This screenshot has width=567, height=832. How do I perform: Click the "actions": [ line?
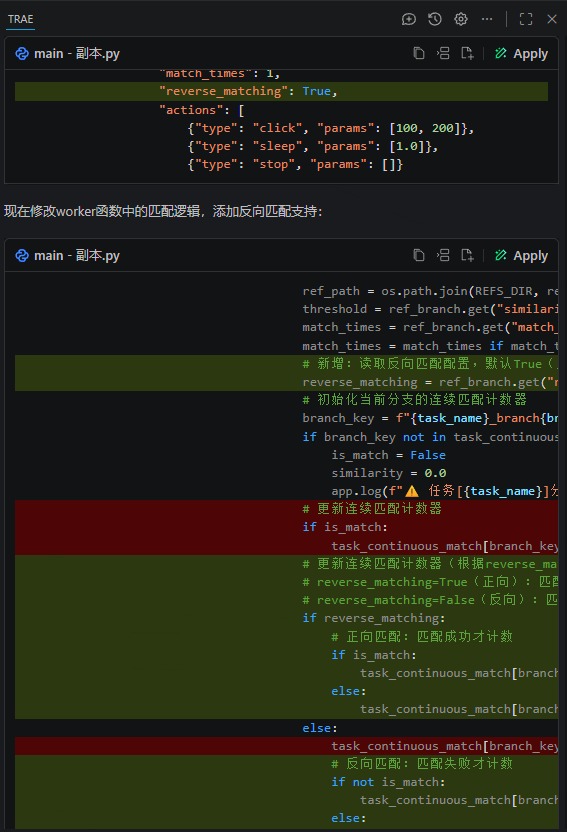pyautogui.click(x=202, y=110)
